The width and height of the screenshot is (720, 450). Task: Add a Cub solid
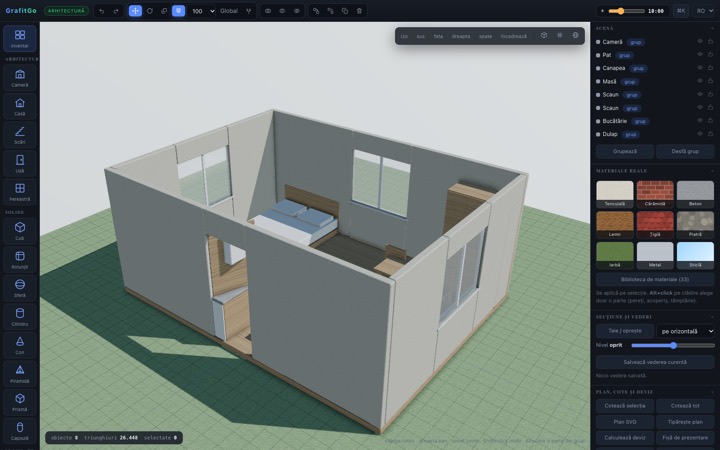pyautogui.click(x=20, y=231)
